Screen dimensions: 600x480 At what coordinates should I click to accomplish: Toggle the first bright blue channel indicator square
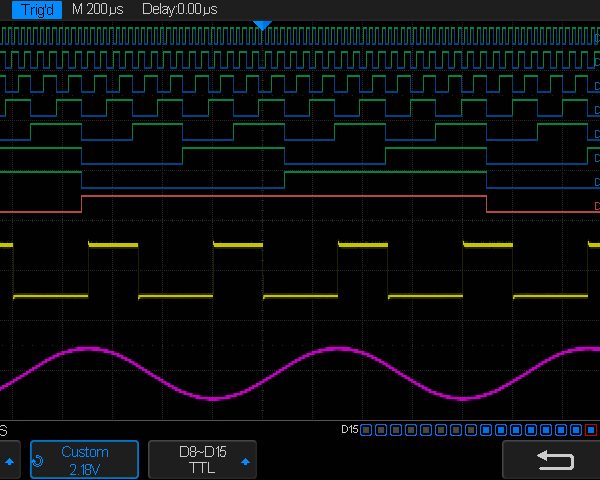click(486, 430)
